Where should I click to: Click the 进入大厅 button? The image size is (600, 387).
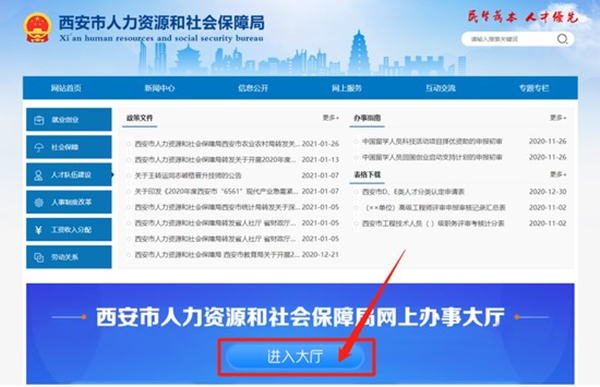pos(295,357)
